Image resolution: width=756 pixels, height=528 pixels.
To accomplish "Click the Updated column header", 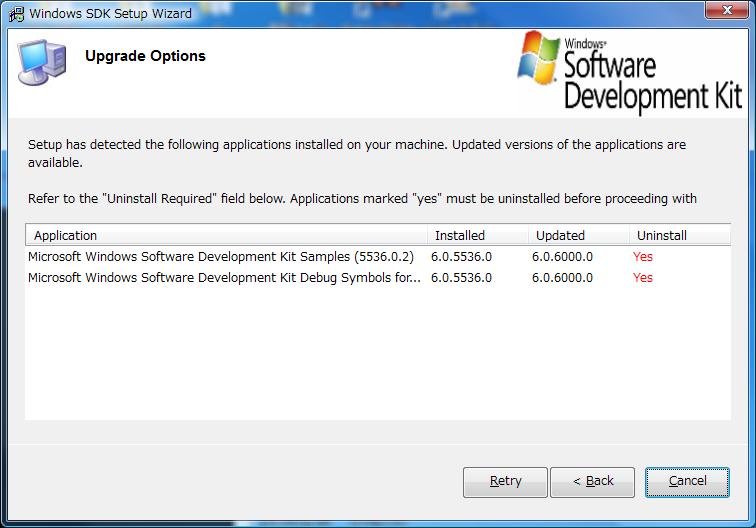I will pyautogui.click(x=577, y=236).
